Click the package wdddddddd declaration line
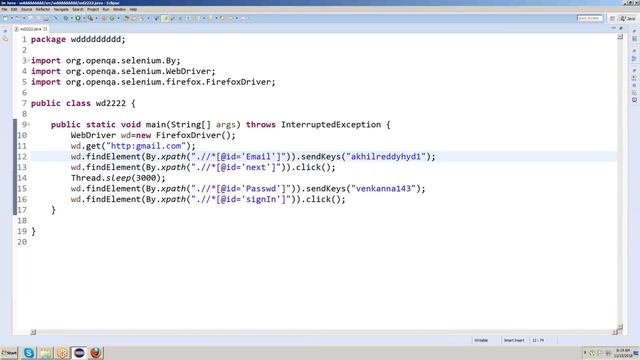This screenshot has height=360, width=640. [78, 39]
